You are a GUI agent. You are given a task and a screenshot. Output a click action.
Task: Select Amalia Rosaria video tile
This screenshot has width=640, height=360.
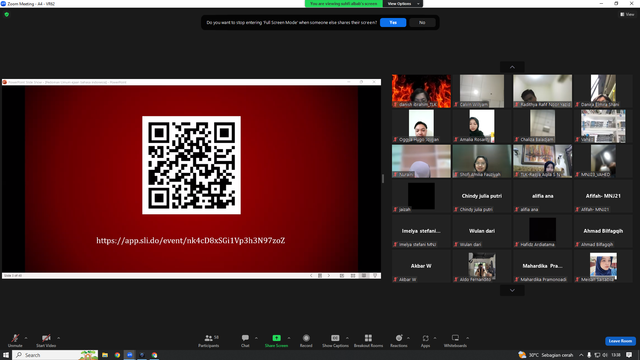tap(482, 126)
